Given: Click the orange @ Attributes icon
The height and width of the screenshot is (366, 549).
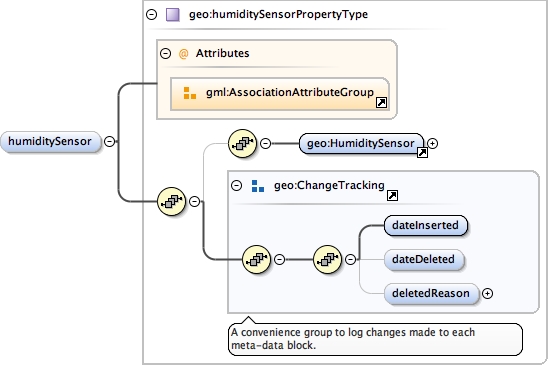Looking at the screenshot, I should point(183,54).
